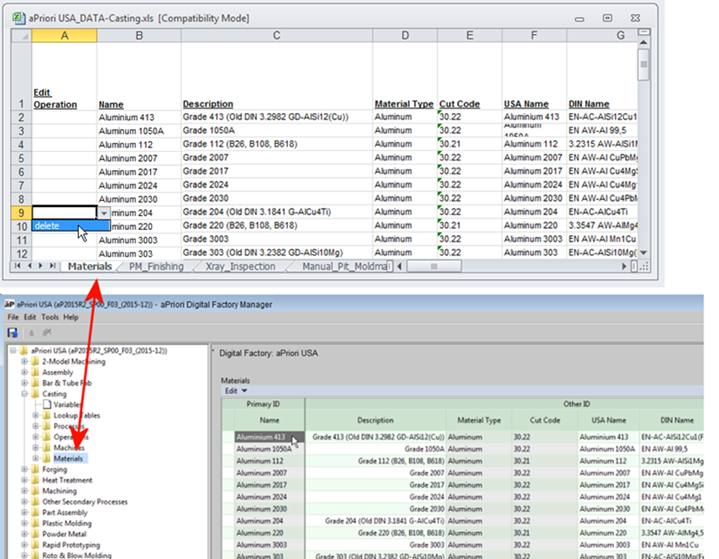Open the File menu

[x=13, y=317]
